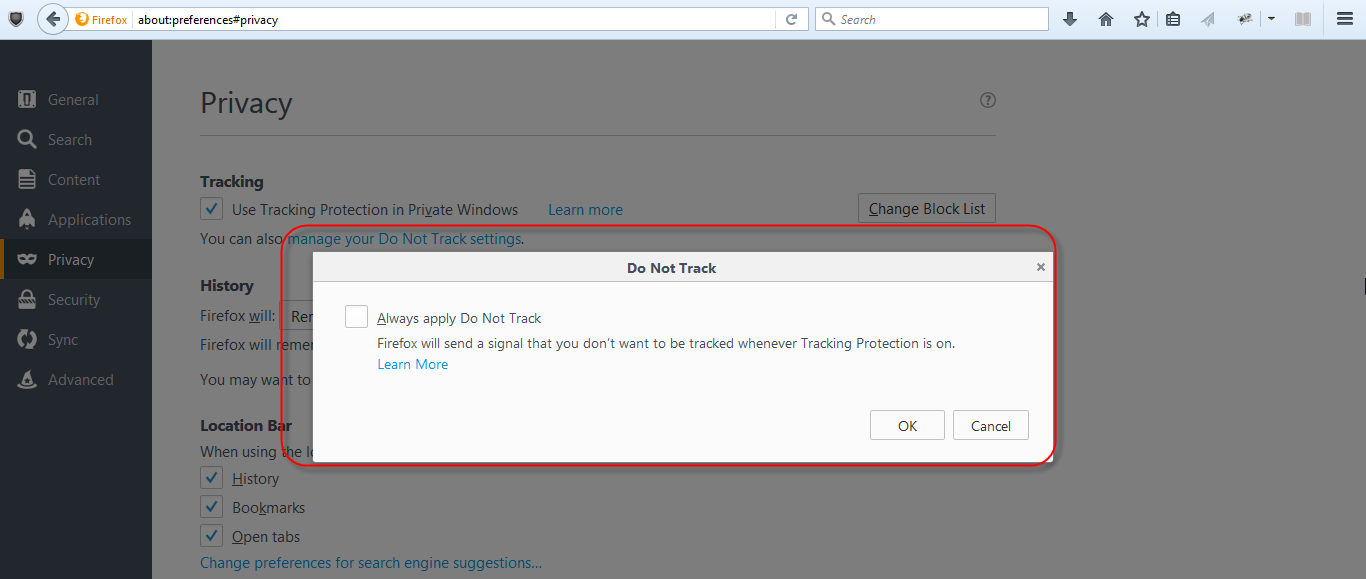Enable Always apply Do Not Track
The width and height of the screenshot is (1366, 579).
click(355, 315)
